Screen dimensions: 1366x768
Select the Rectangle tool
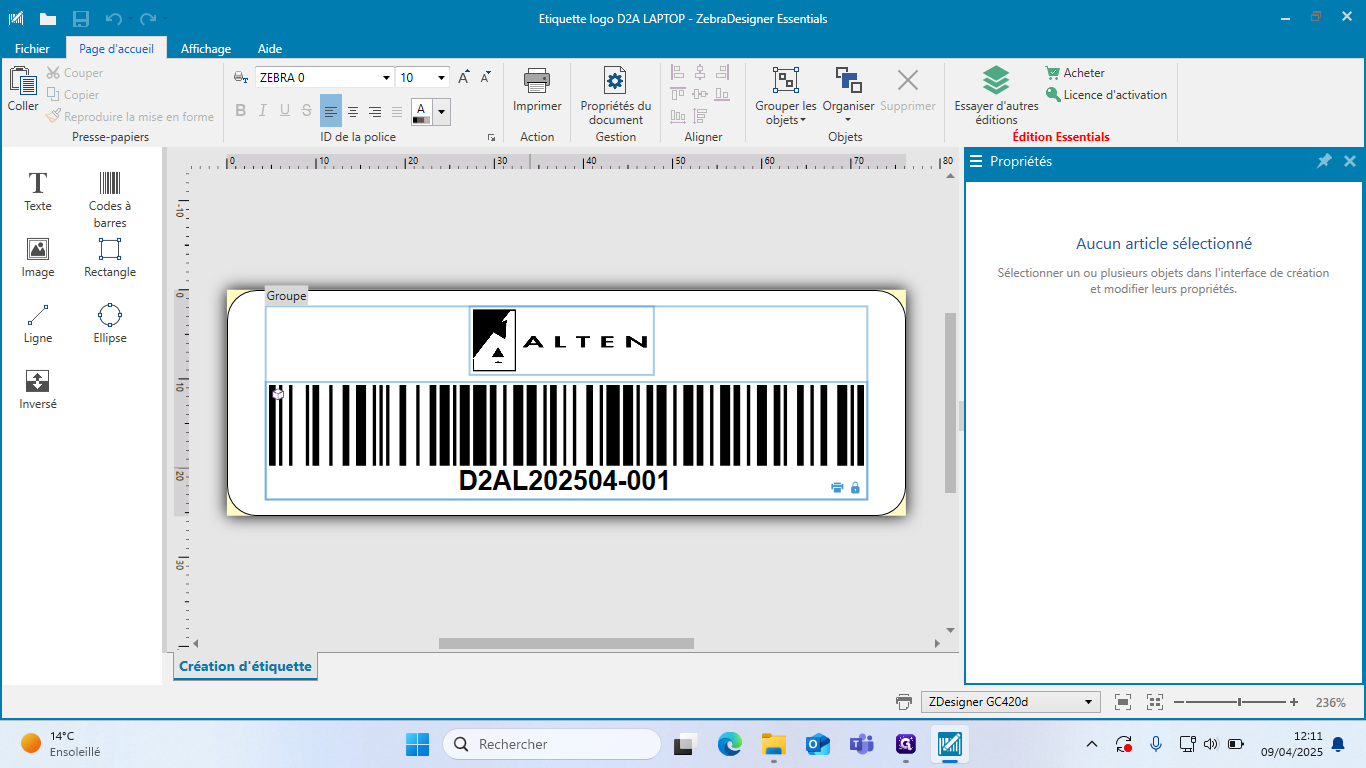coord(110,258)
